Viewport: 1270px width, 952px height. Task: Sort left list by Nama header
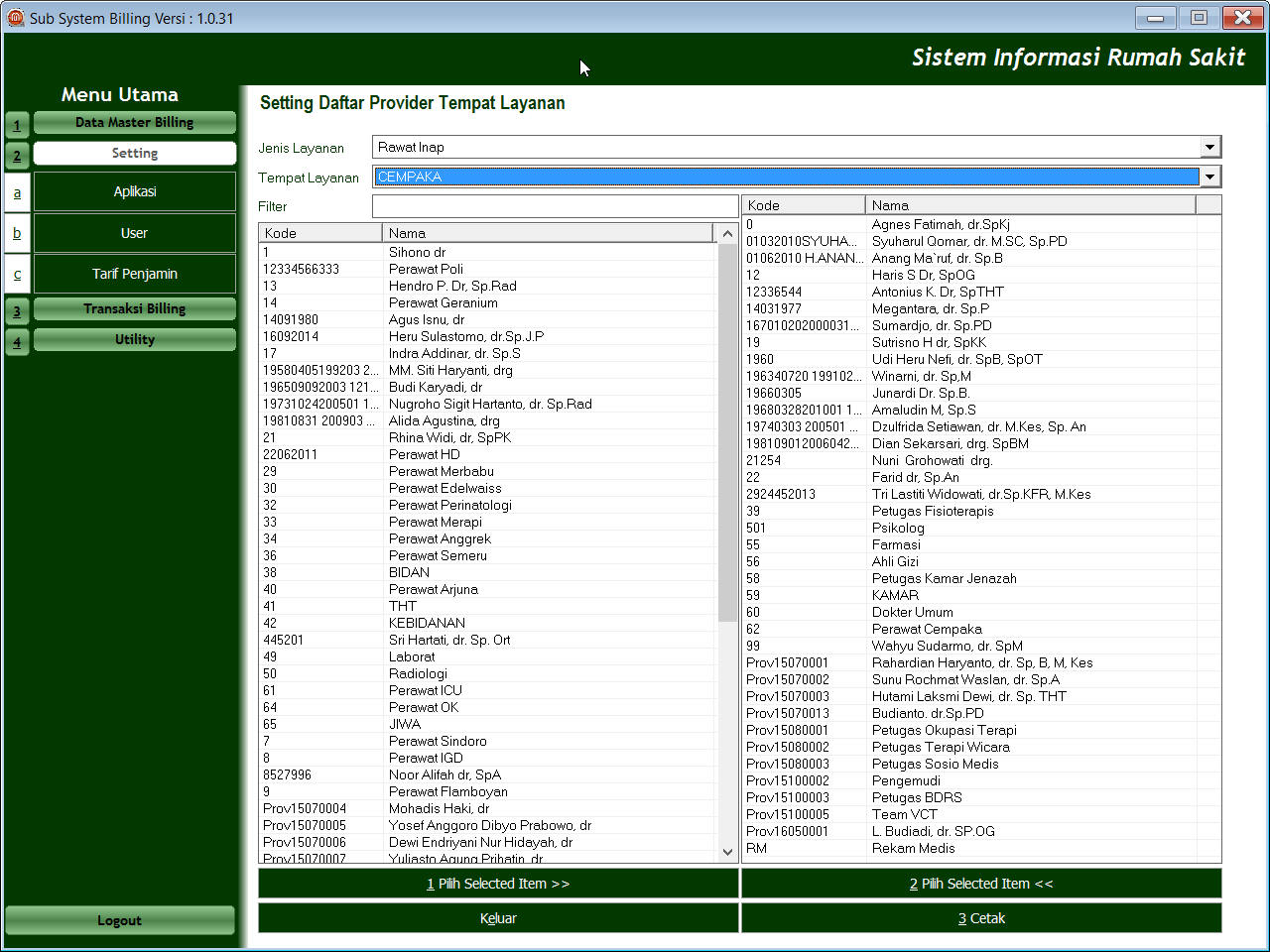(548, 233)
